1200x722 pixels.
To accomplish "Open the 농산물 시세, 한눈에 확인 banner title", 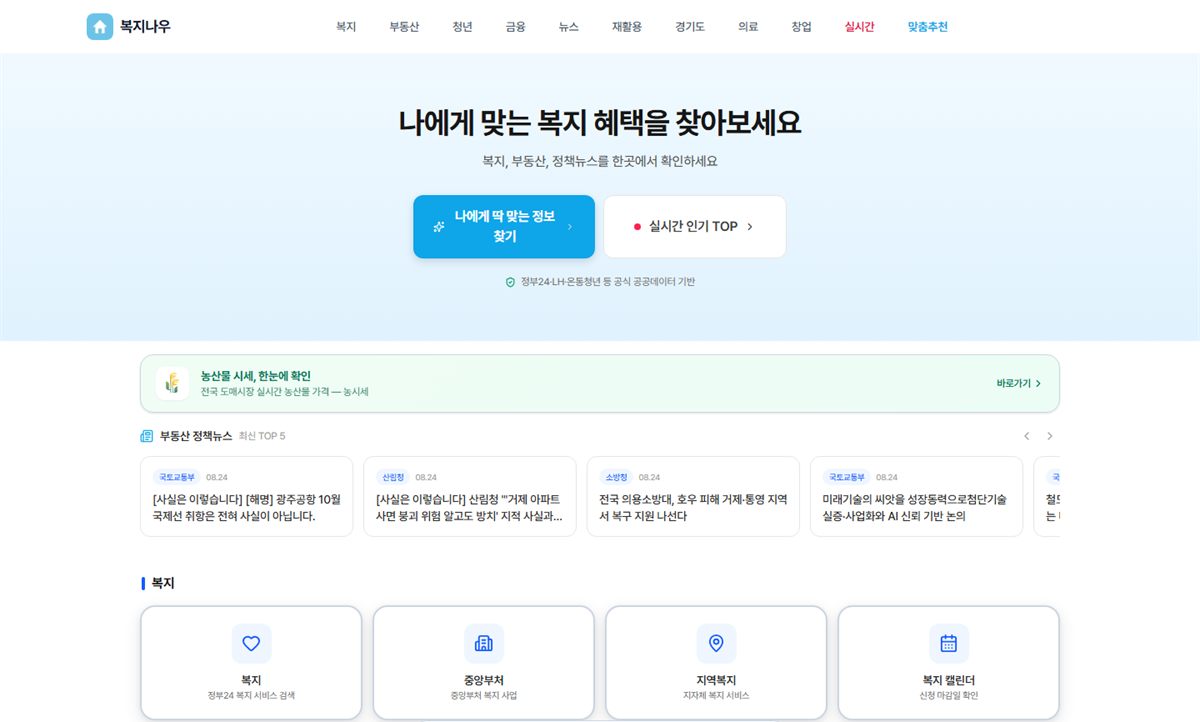I will click(x=255, y=376).
